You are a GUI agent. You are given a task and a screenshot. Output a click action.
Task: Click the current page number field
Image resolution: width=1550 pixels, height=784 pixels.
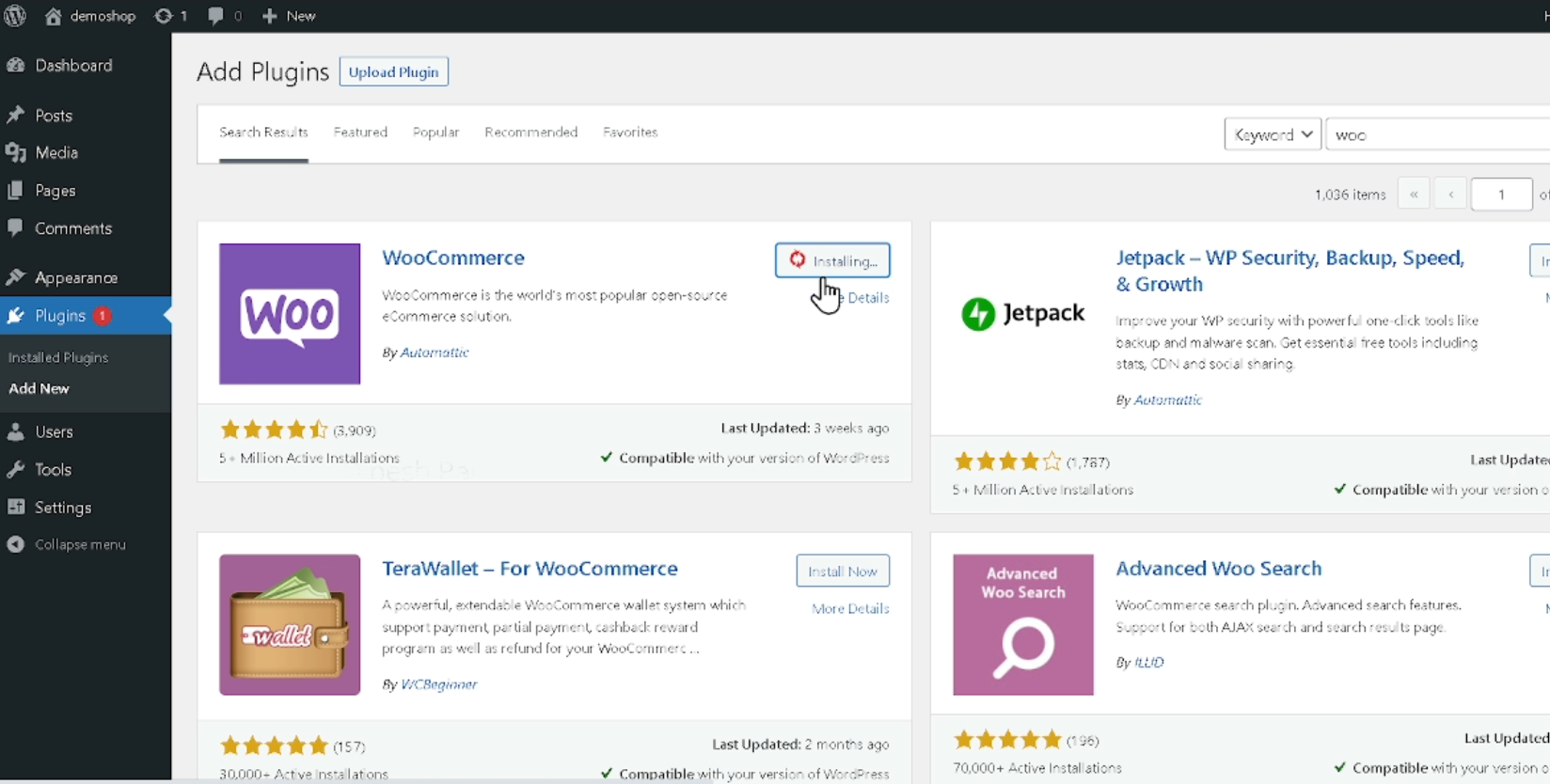click(x=1501, y=195)
